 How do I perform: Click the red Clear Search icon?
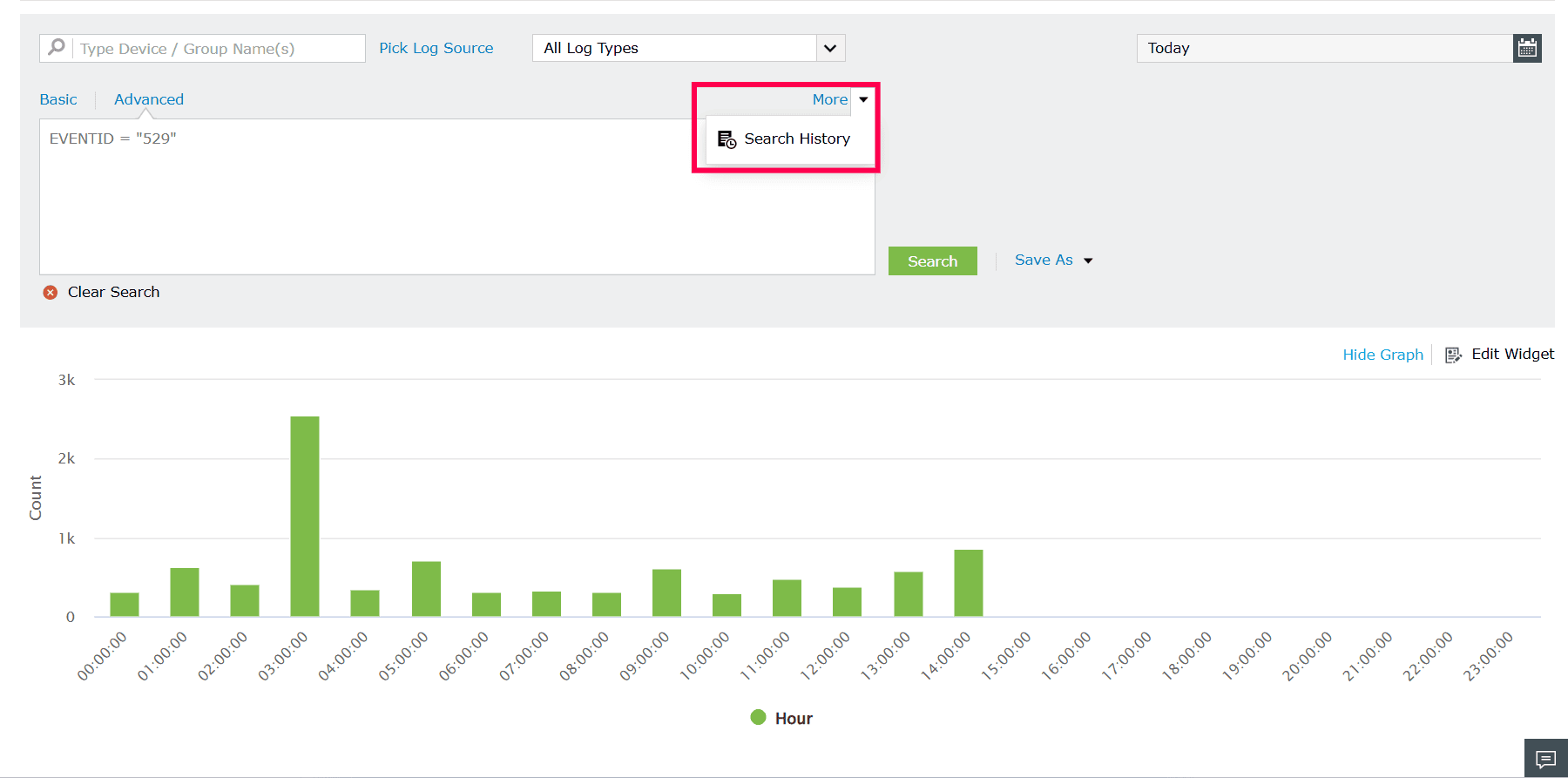(51, 293)
